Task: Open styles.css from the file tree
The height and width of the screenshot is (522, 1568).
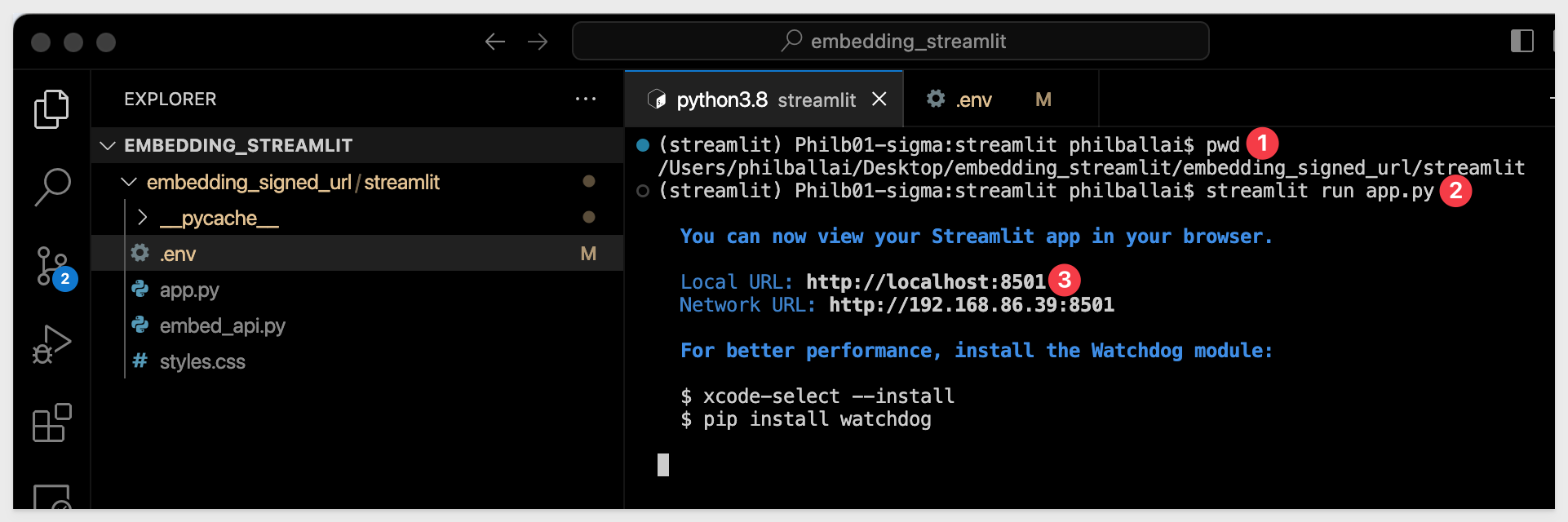Action: point(357,361)
